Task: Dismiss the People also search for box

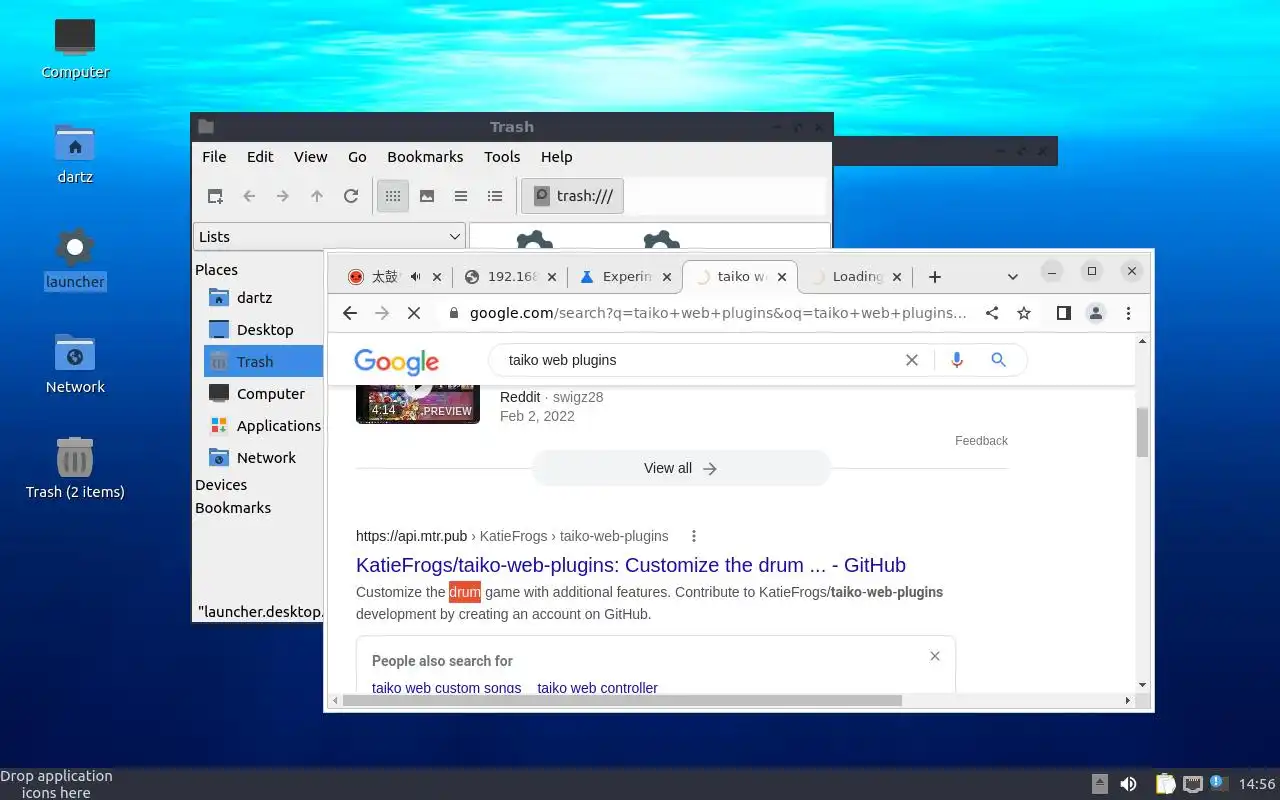Action: point(935,656)
